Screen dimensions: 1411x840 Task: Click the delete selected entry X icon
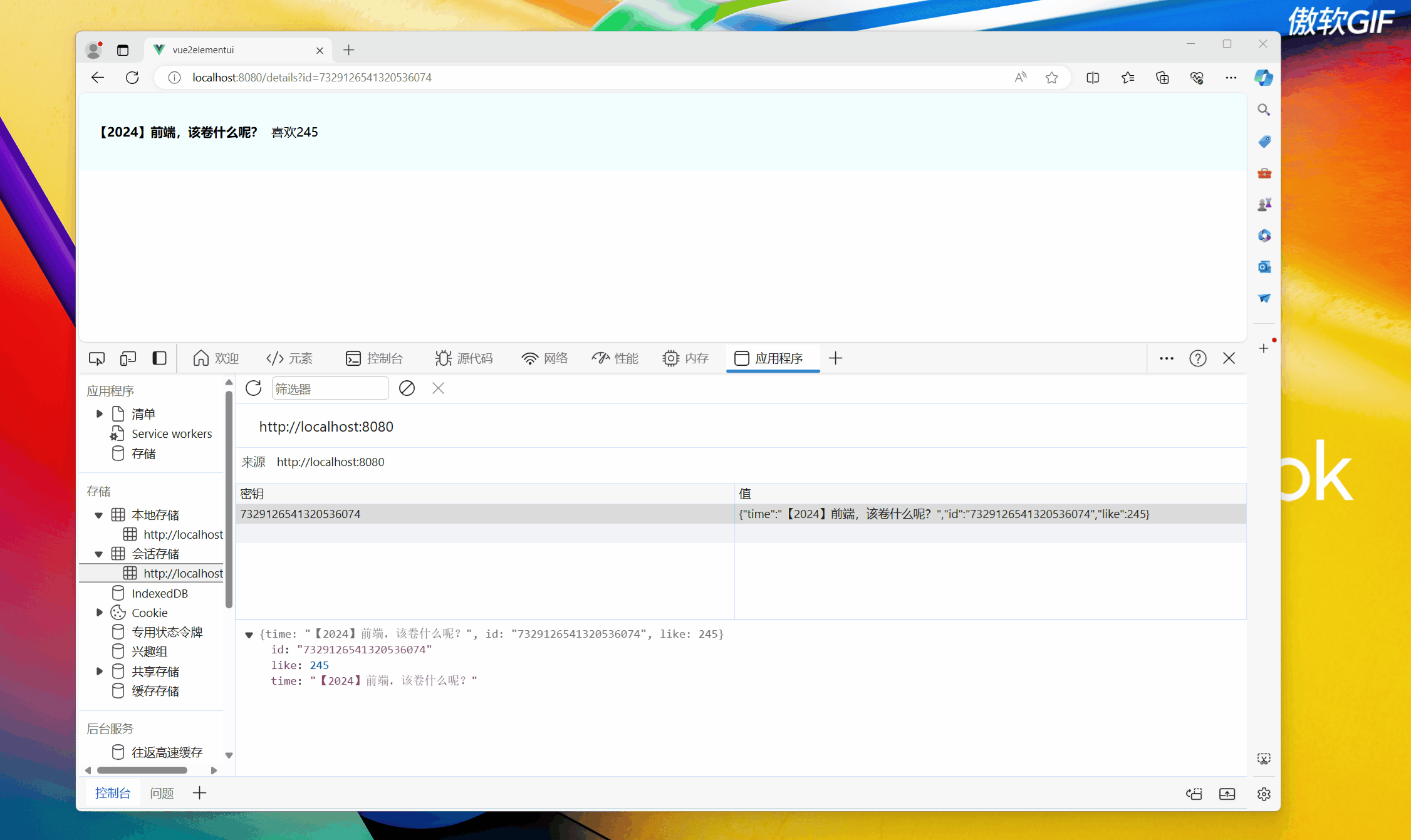438,388
